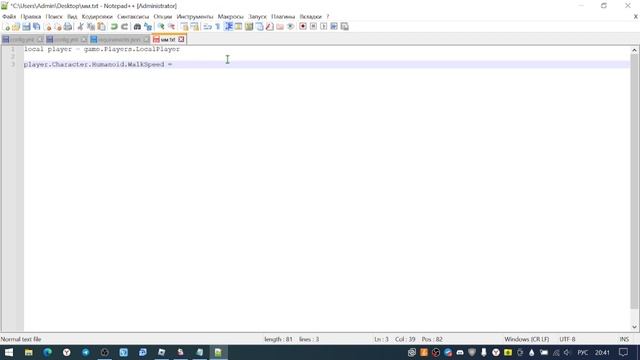Click the Zoom Out toolbar icon

pyautogui.click(x=171, y=27)
